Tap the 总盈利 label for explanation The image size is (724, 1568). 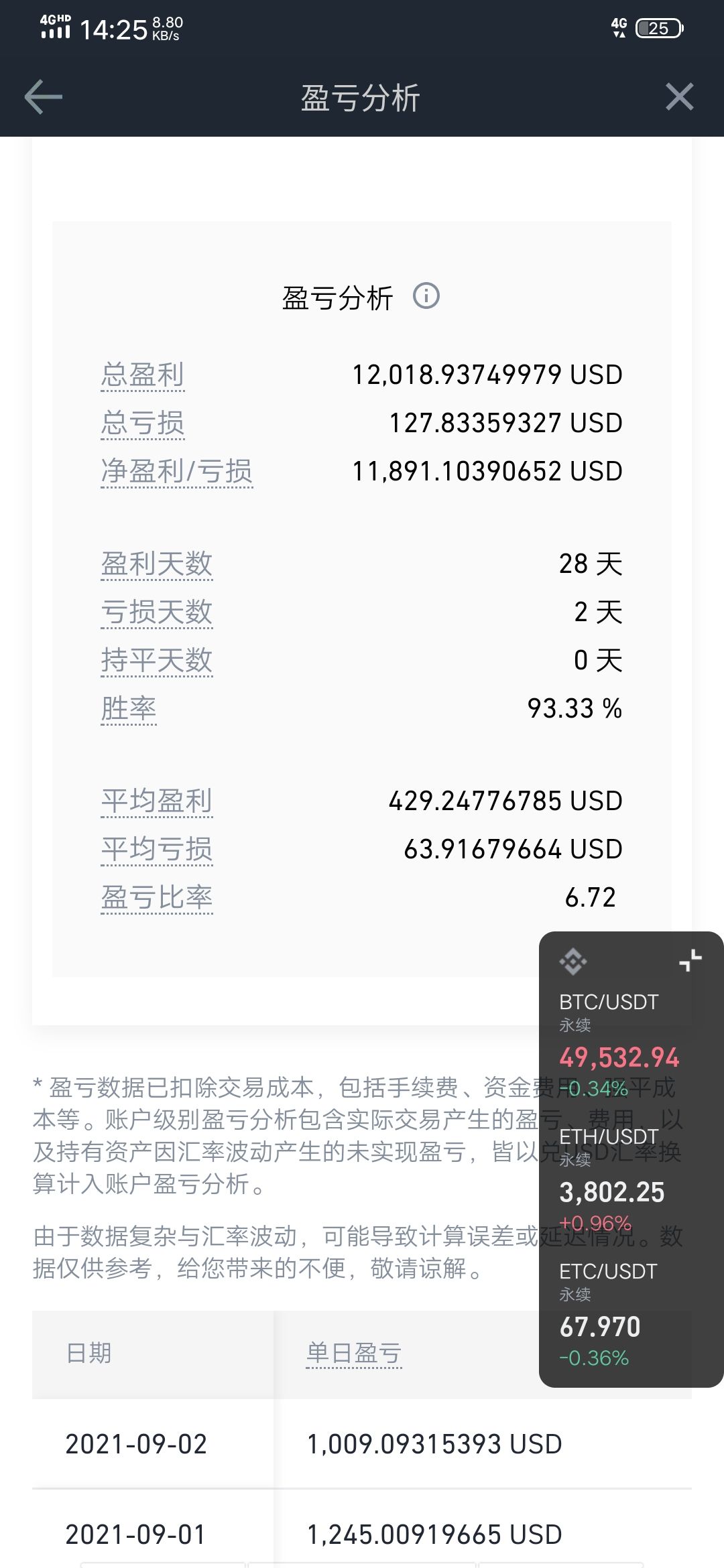click(142, 375)
